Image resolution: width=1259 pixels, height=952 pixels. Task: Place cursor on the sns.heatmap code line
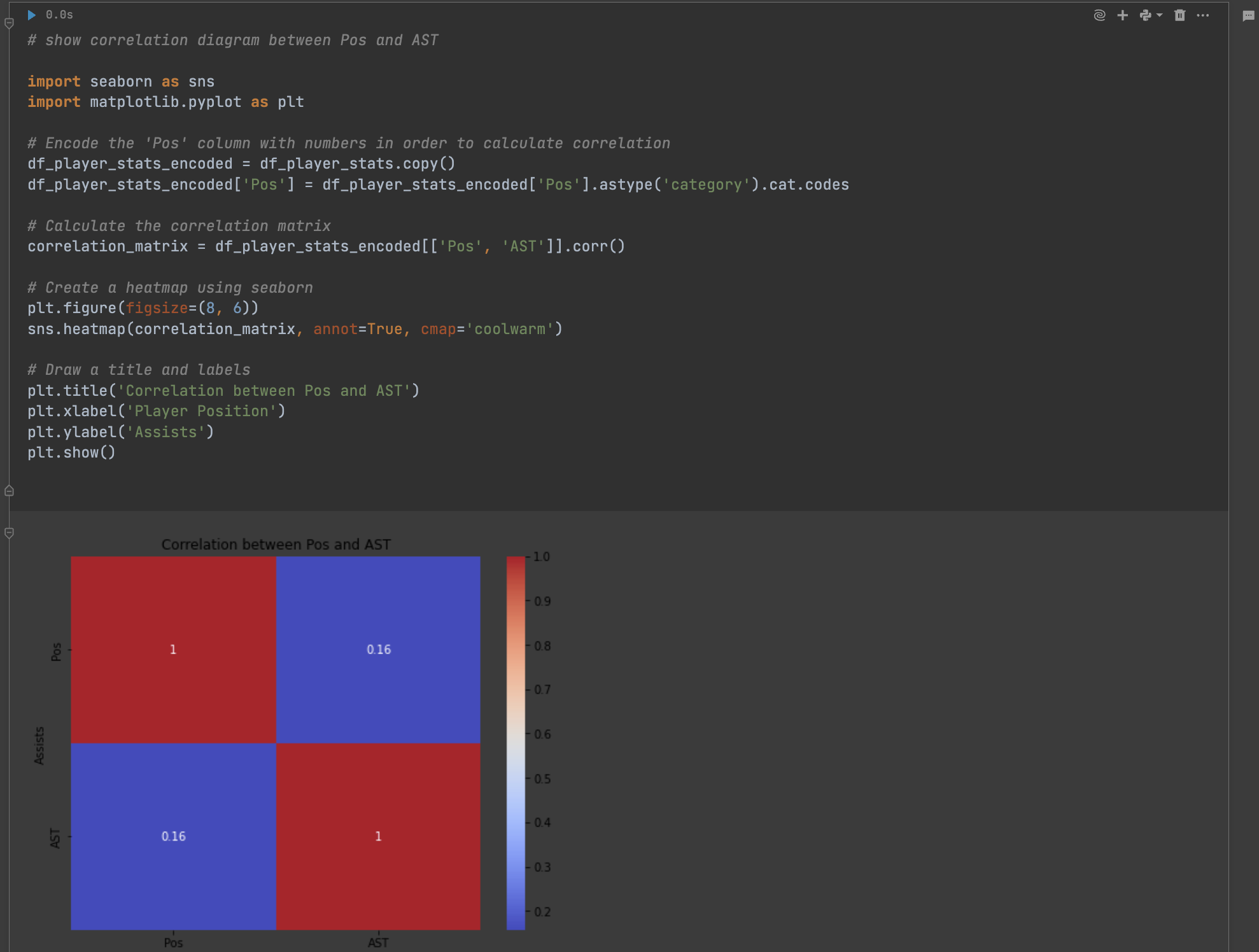[x=294, y=329]
